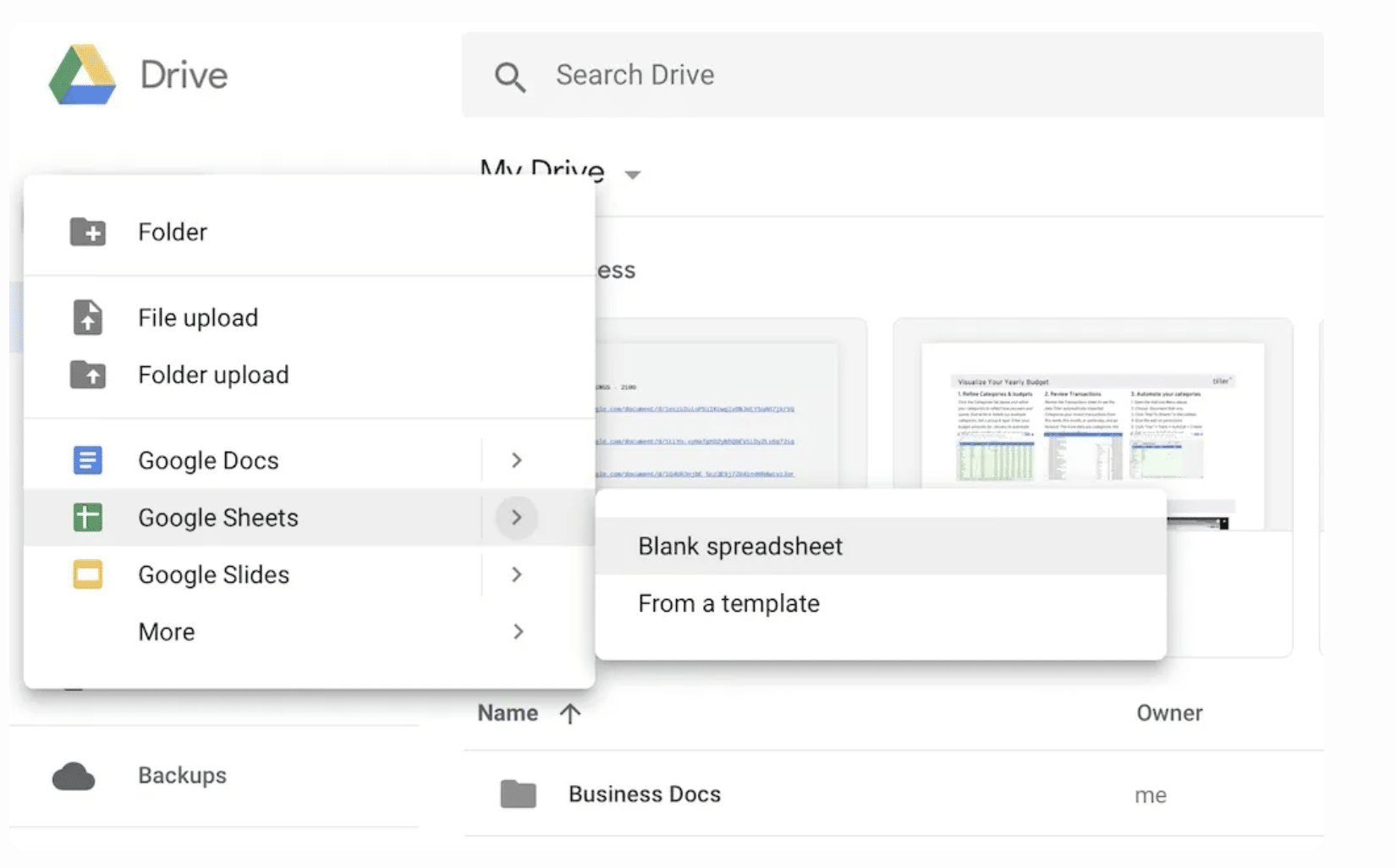Choose Folder from the new menu

(310, 232)
